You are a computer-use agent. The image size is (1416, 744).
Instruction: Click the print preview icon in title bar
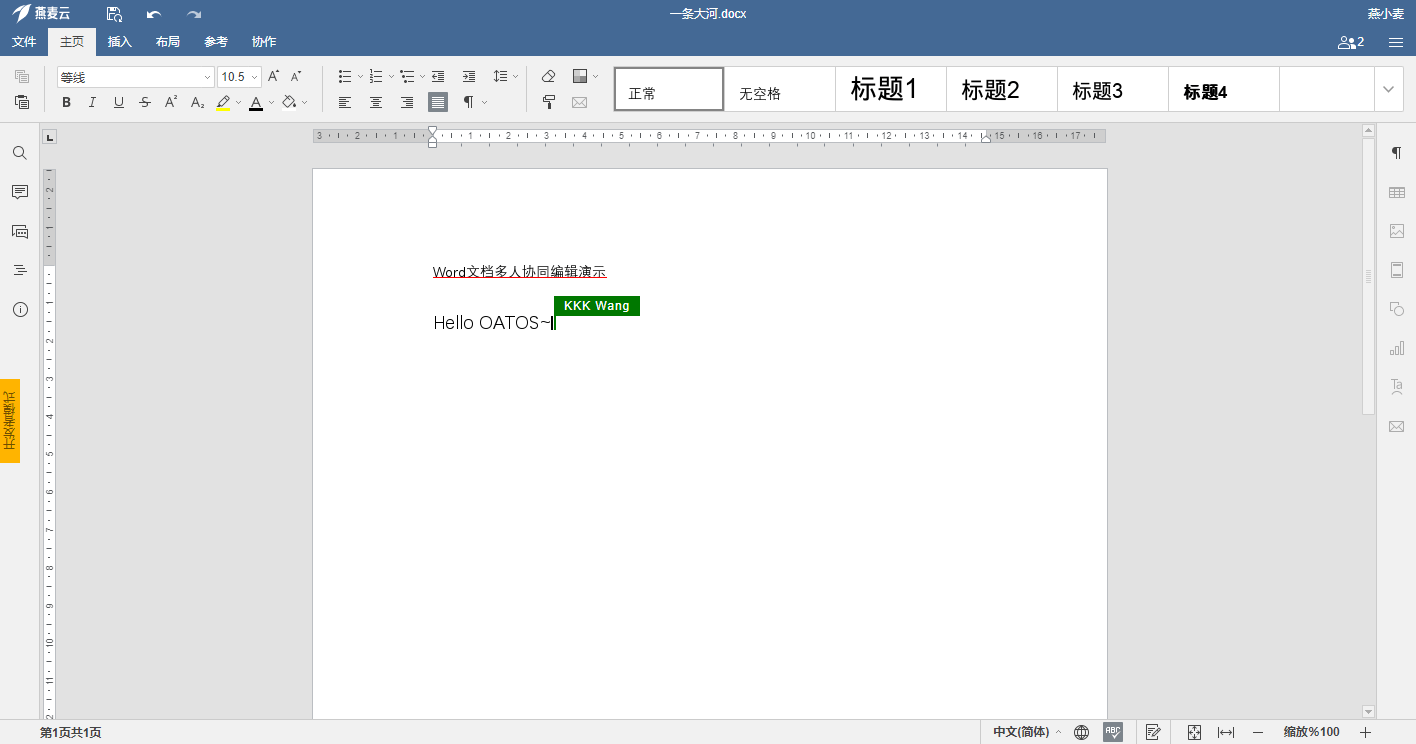(115, 14)
